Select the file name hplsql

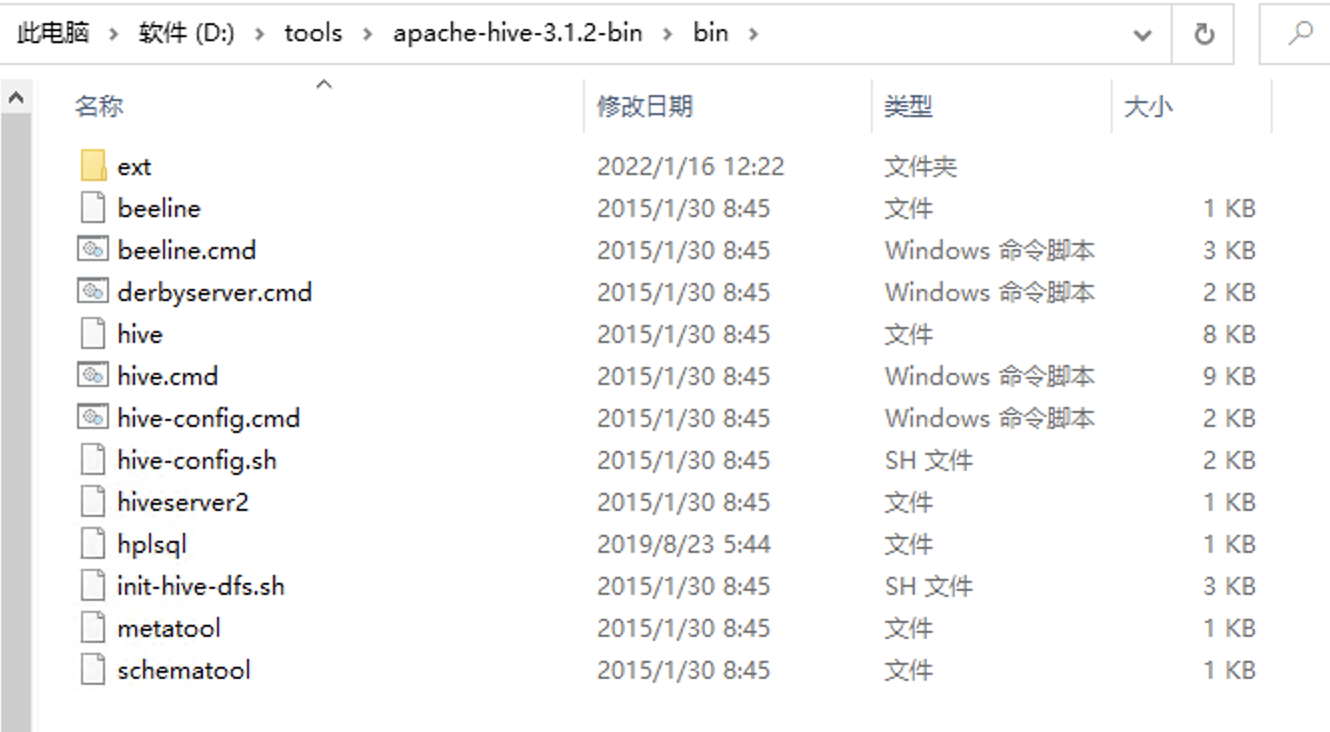(x=152, y=544)
